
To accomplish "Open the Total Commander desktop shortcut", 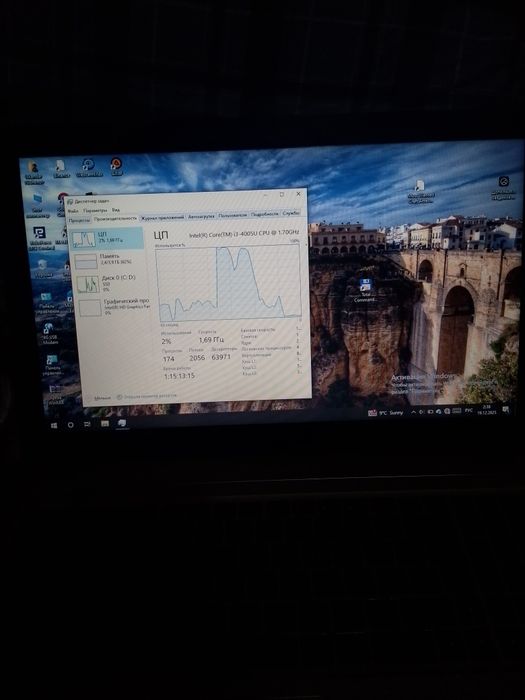I will (366, 290).
